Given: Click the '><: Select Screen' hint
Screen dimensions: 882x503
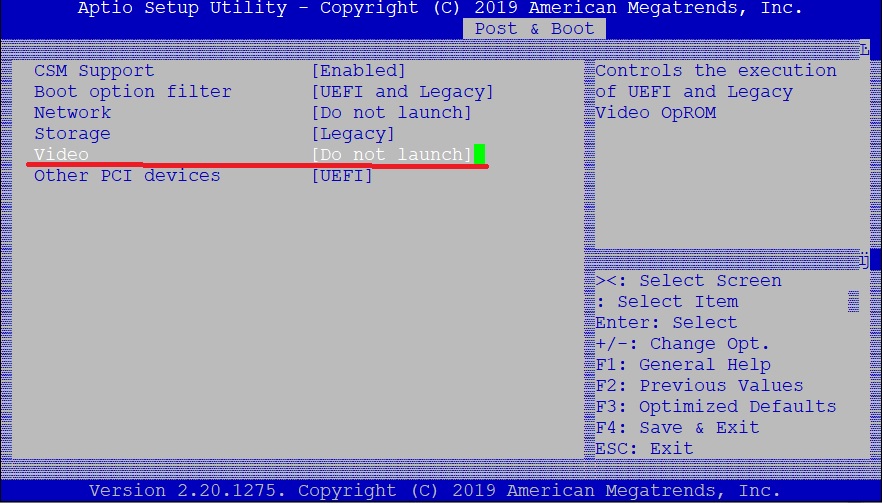Looking at the screenshot, I should coord(688,281).
